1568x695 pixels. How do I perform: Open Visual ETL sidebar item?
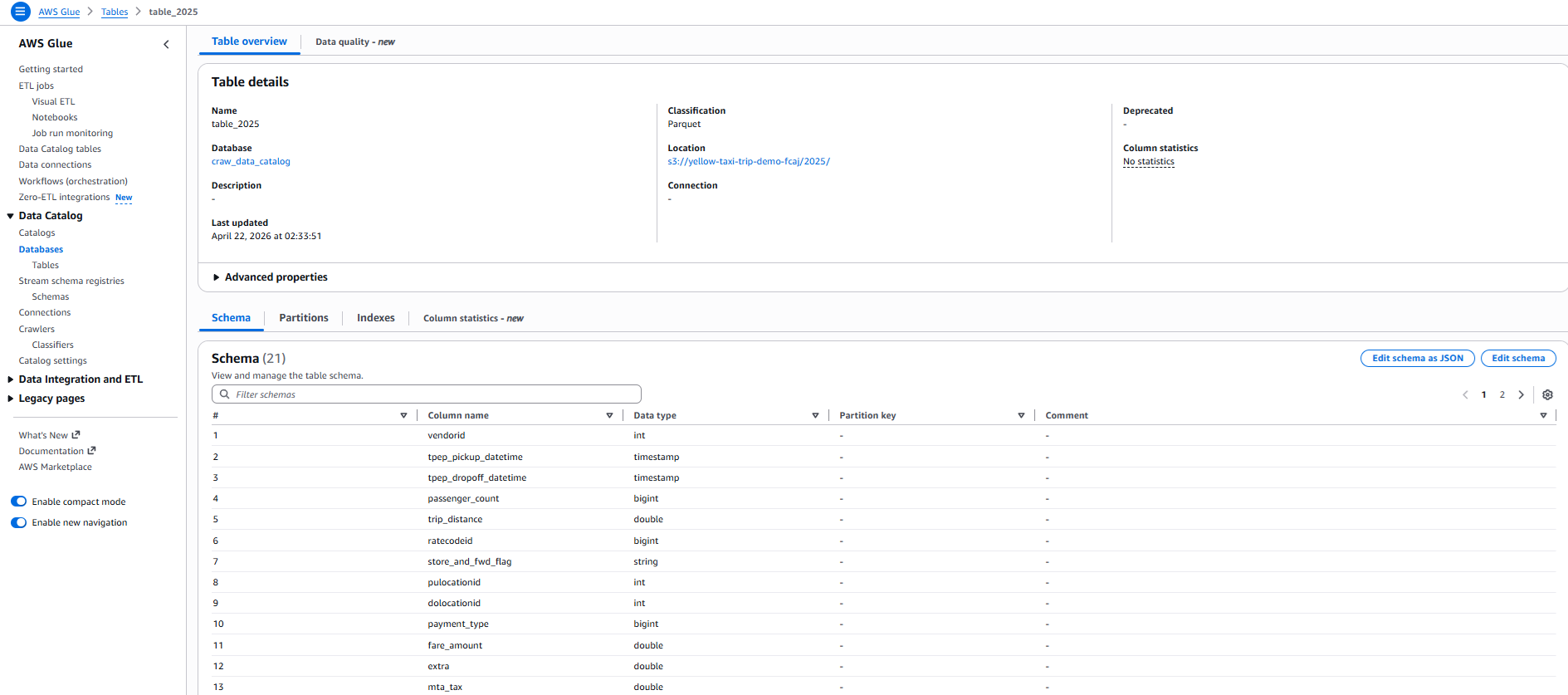coord(53,101)
